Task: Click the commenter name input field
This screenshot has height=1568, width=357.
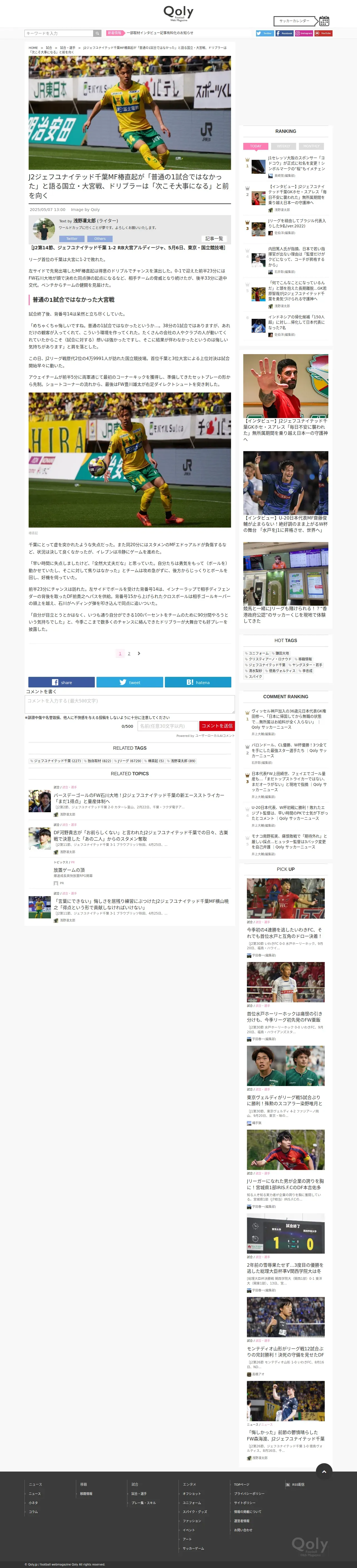Action: 168,726
